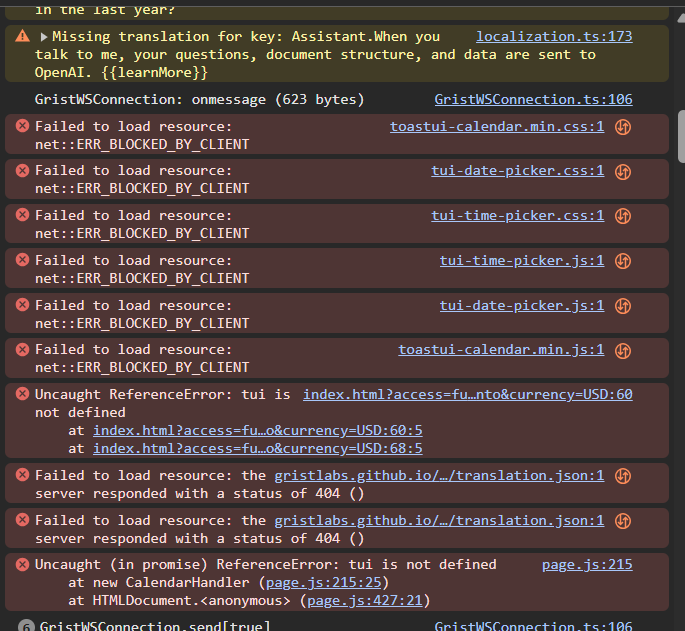Open CalendarHandler stack frame page.js:215:25
This screenshot has height=631, width=685.
[x=322, y=582]
